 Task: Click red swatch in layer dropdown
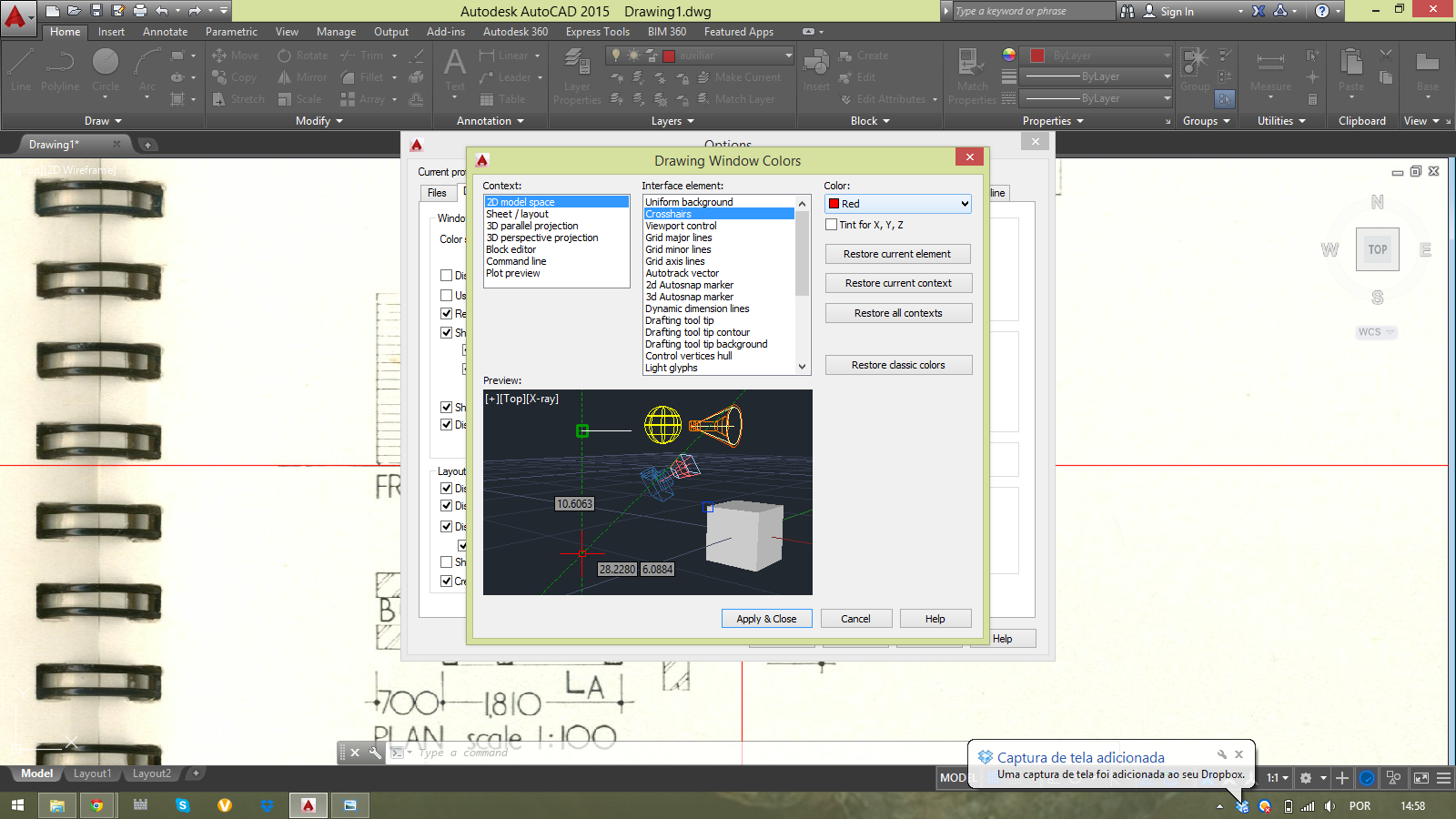[x=669, y=56]
